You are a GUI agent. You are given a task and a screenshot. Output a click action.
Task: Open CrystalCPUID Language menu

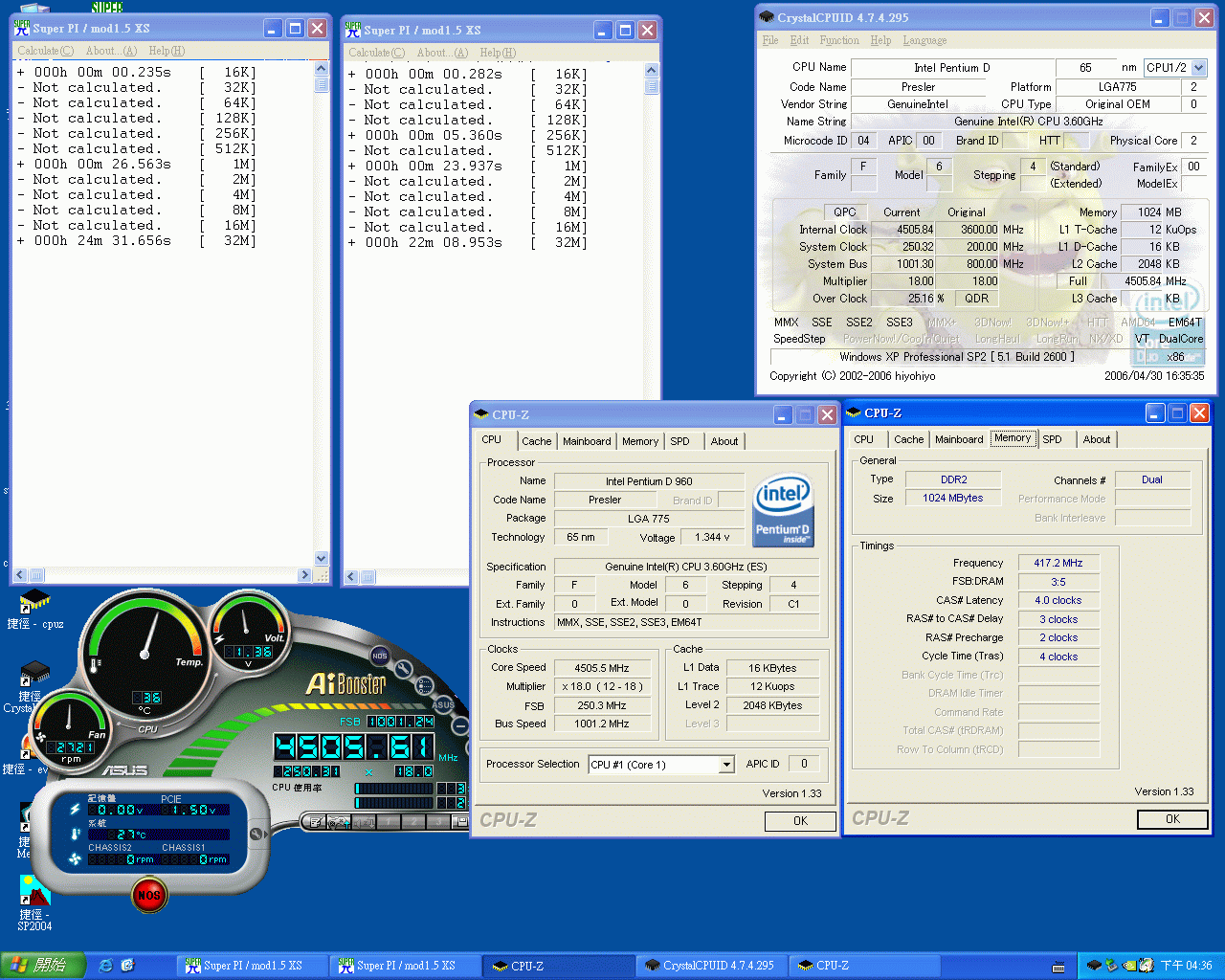924,40
